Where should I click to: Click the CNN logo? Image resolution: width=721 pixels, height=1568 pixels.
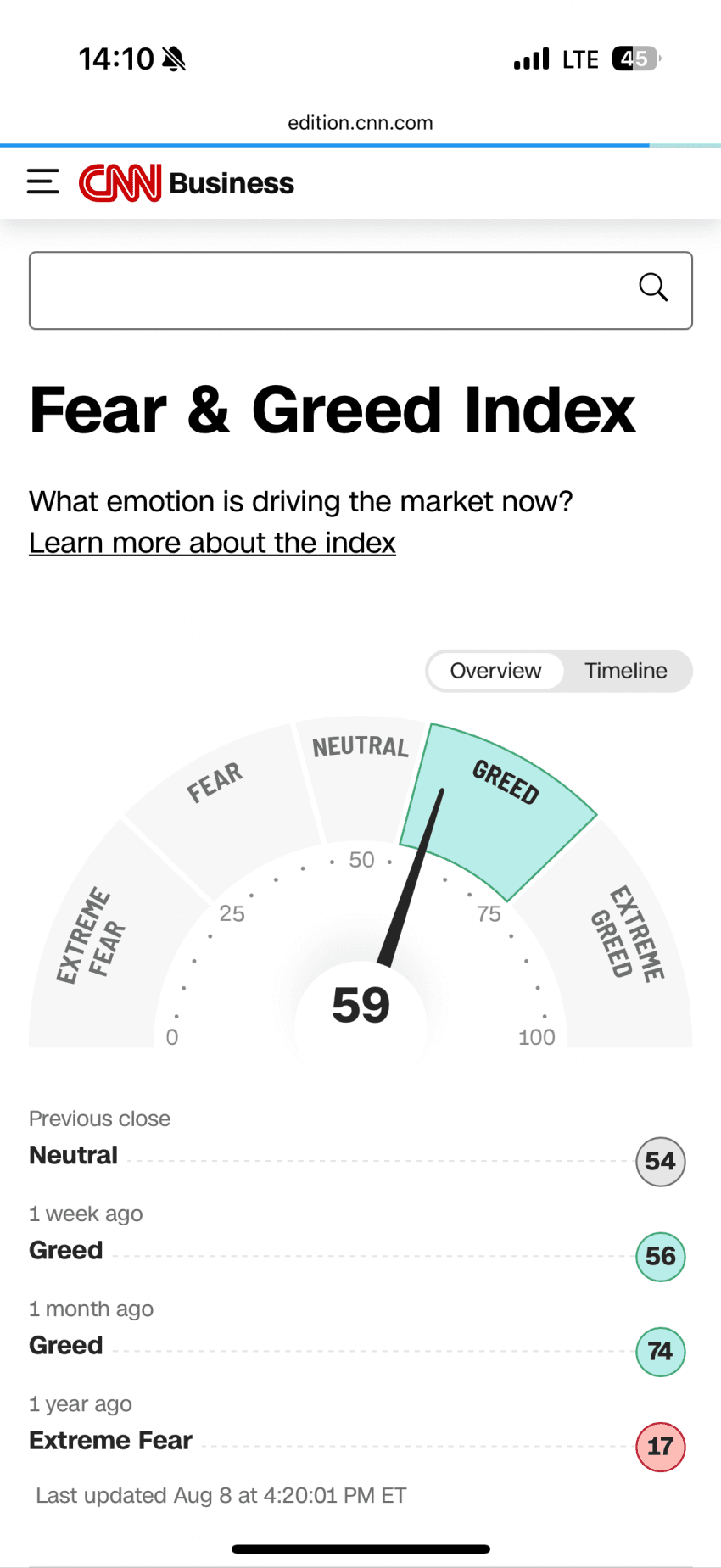click(120, 183)
